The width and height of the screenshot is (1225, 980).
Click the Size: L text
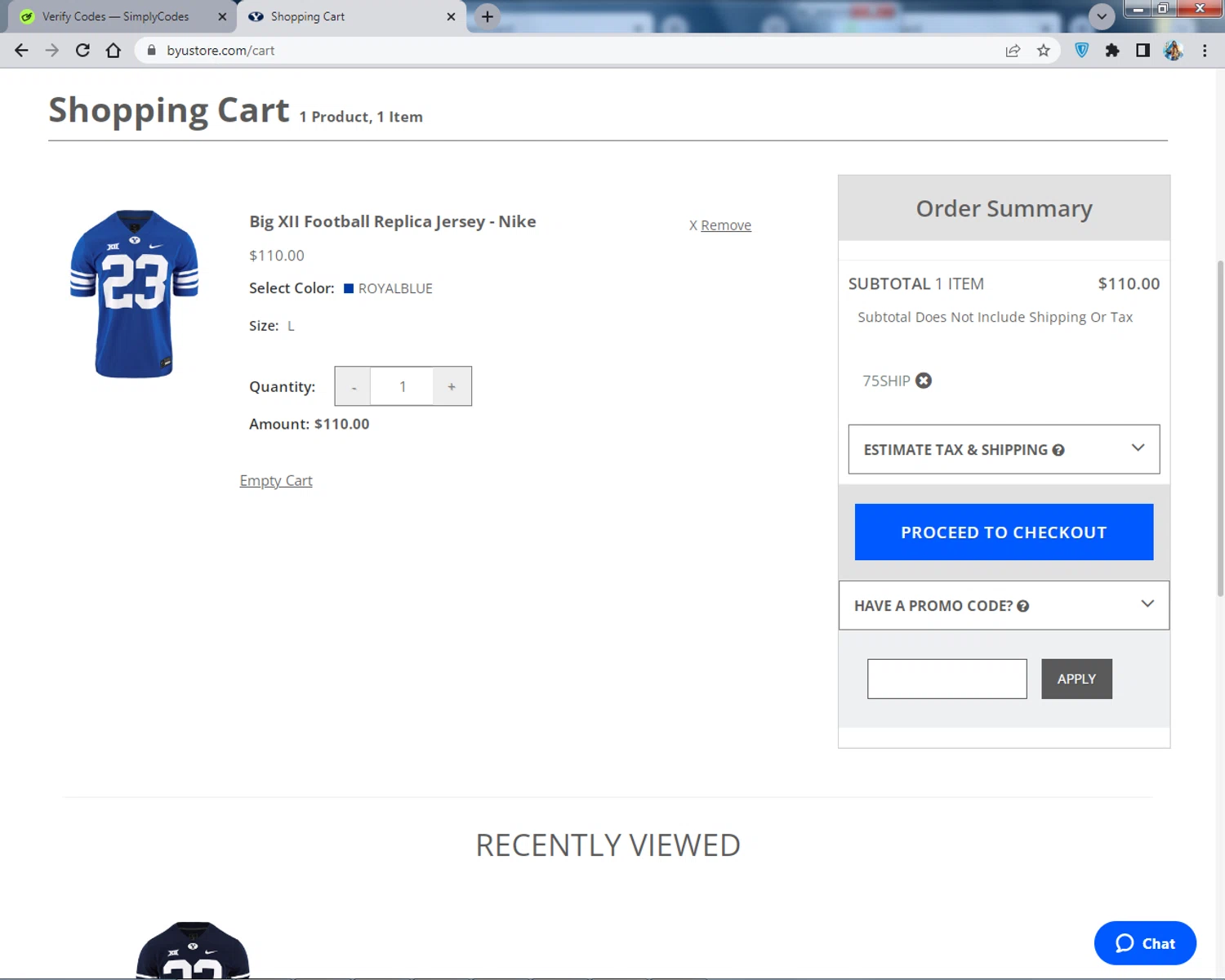(272, 326)
